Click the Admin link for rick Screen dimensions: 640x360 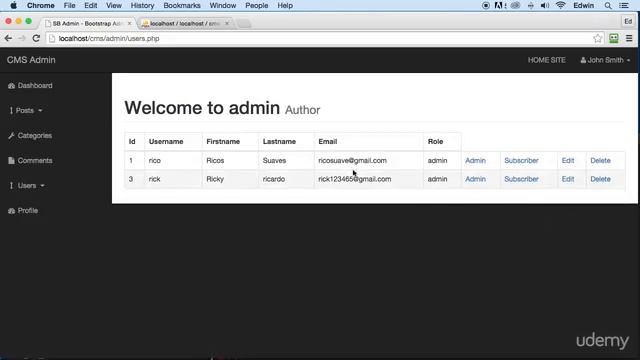pyautogui.click(x=476, y=179)
